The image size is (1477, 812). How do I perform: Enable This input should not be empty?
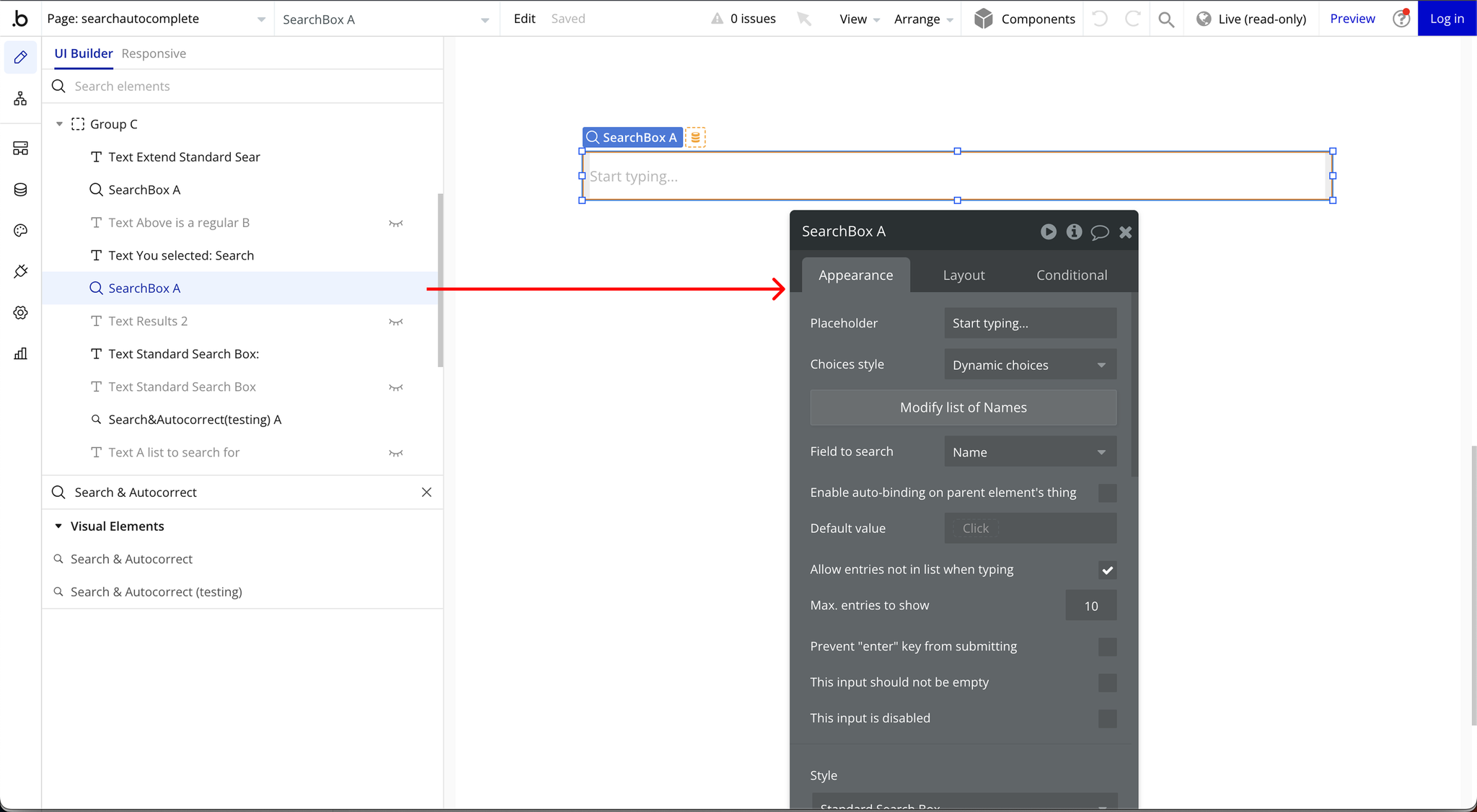tap(1108, 682)
